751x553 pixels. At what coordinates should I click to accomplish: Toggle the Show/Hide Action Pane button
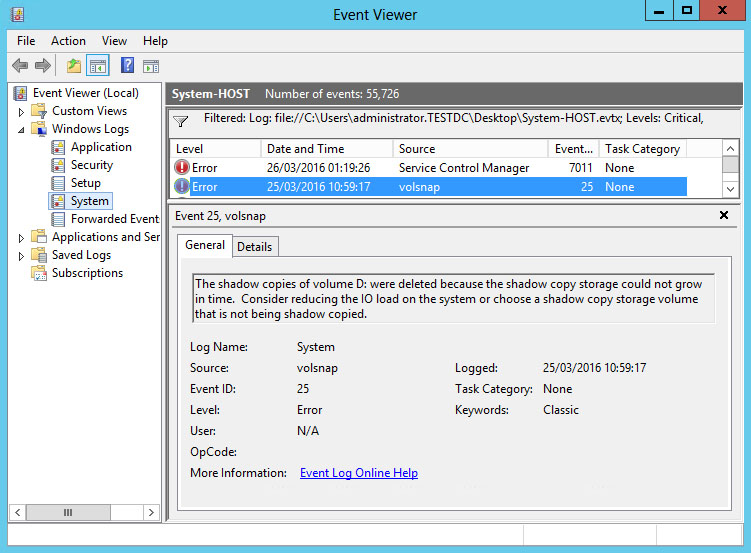[x=151, y=66]
